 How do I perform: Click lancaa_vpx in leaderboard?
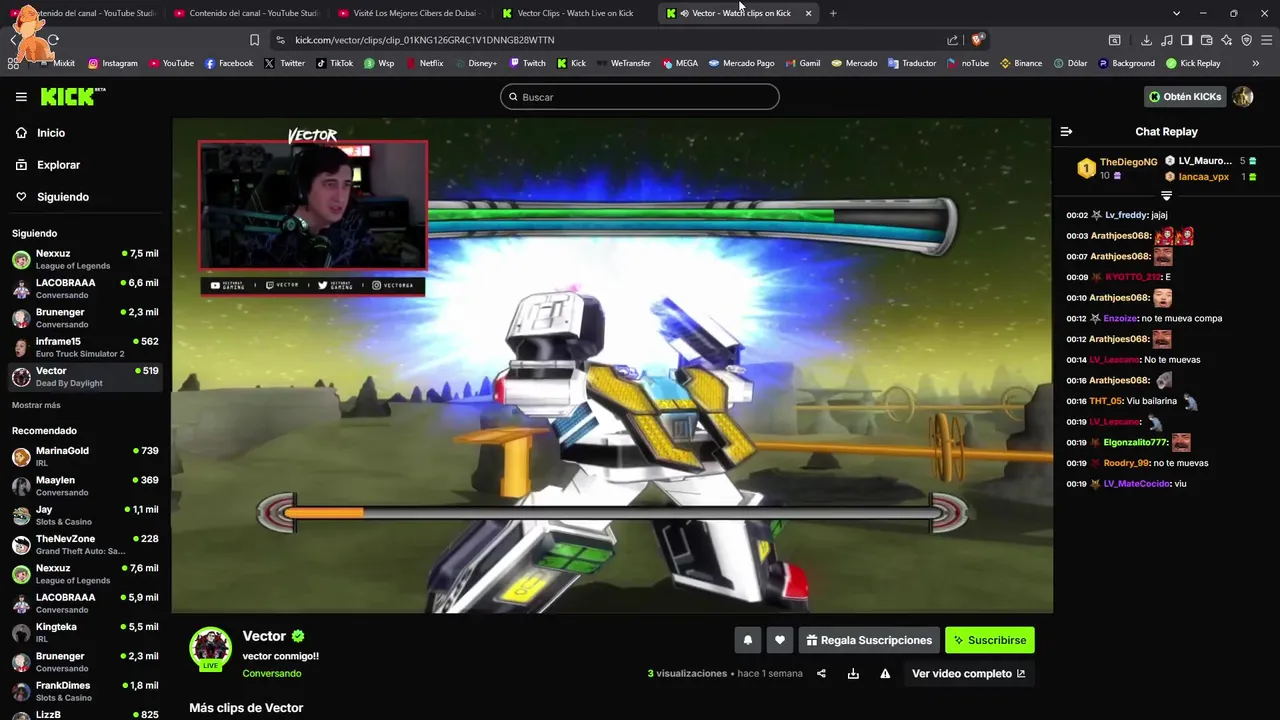click(x=1203, y=177)
